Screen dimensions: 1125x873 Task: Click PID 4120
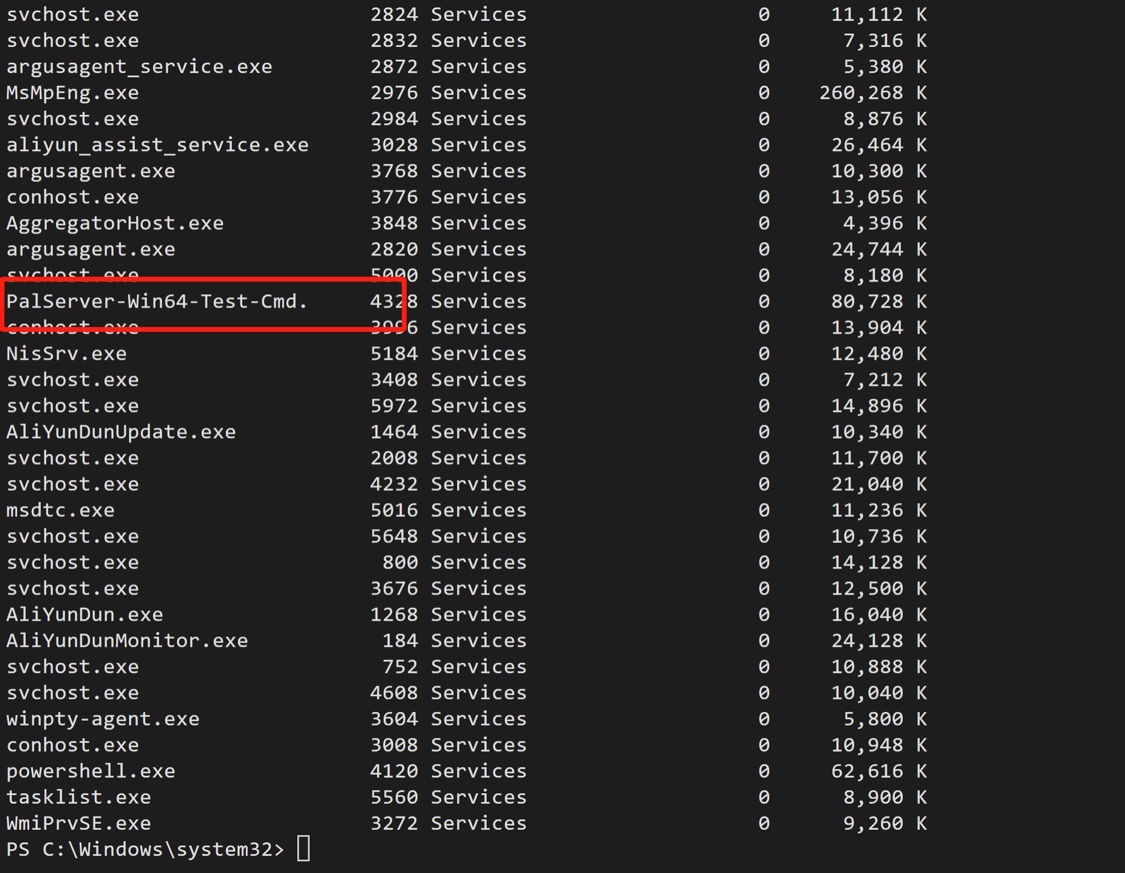(394, 771)
